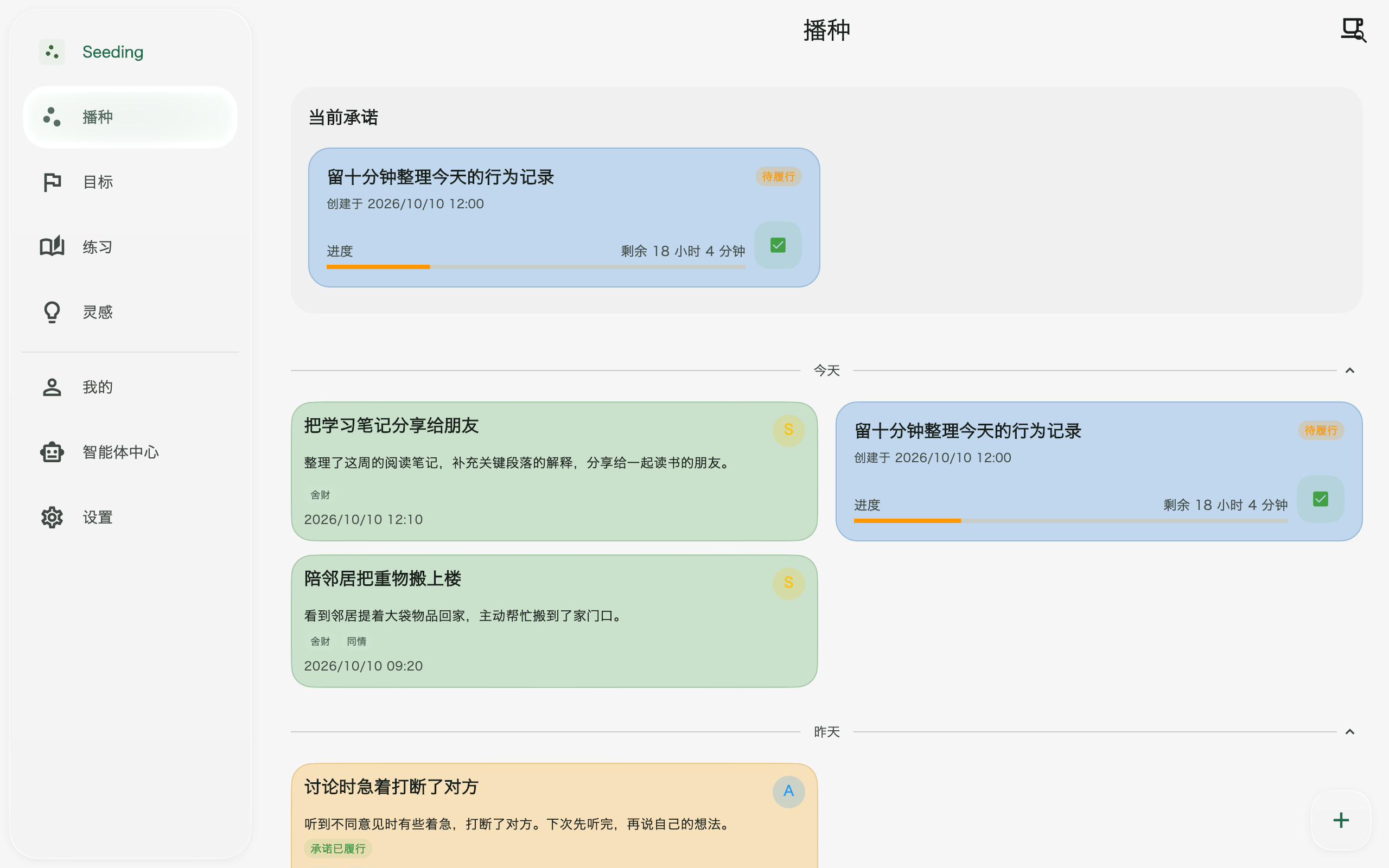Click the Seeding app name text
The image size is (1389, 868).
click(x=113, y=52)
